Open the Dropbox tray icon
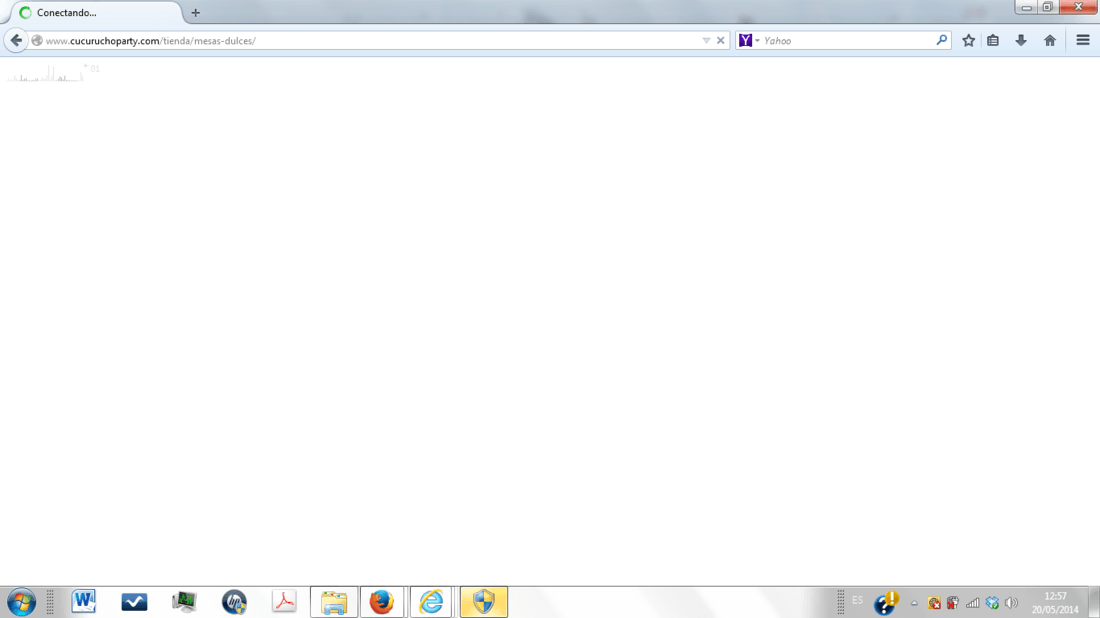 992,603
